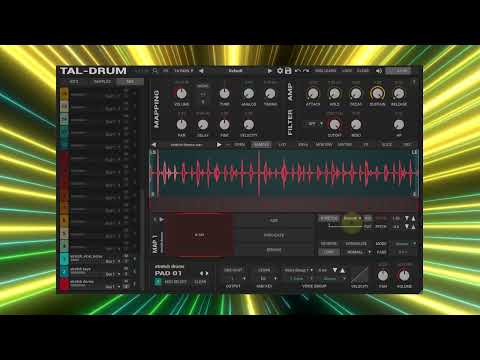Toggle the NORMALIZE button

click(356, 244)
